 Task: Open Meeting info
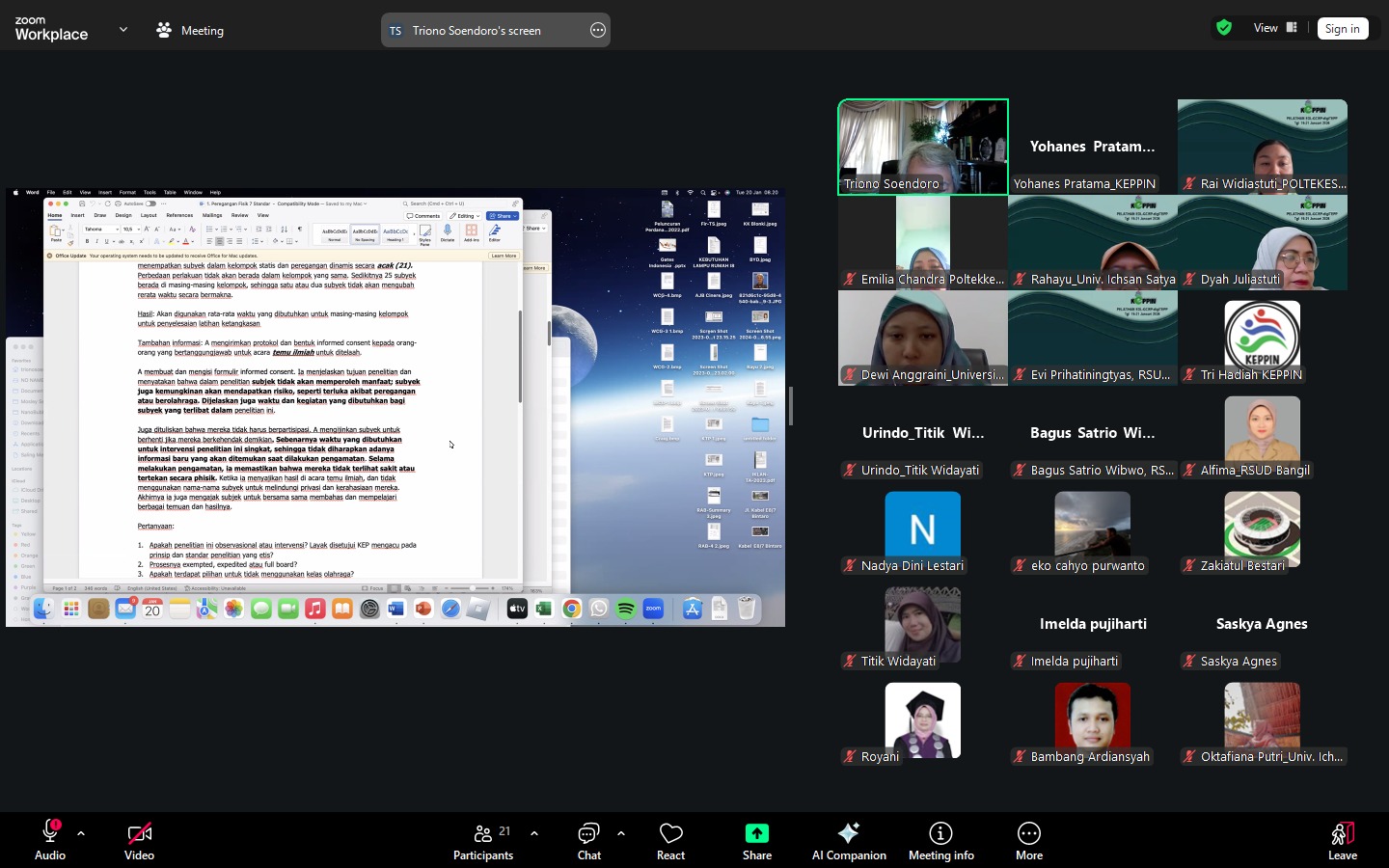940,841
